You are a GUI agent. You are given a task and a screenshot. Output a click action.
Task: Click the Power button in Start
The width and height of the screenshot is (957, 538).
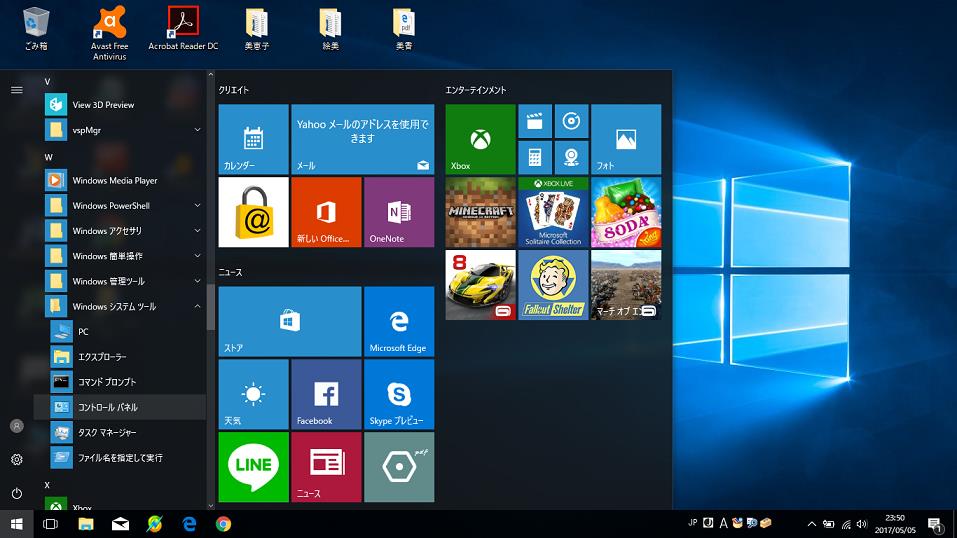[16, 493]
